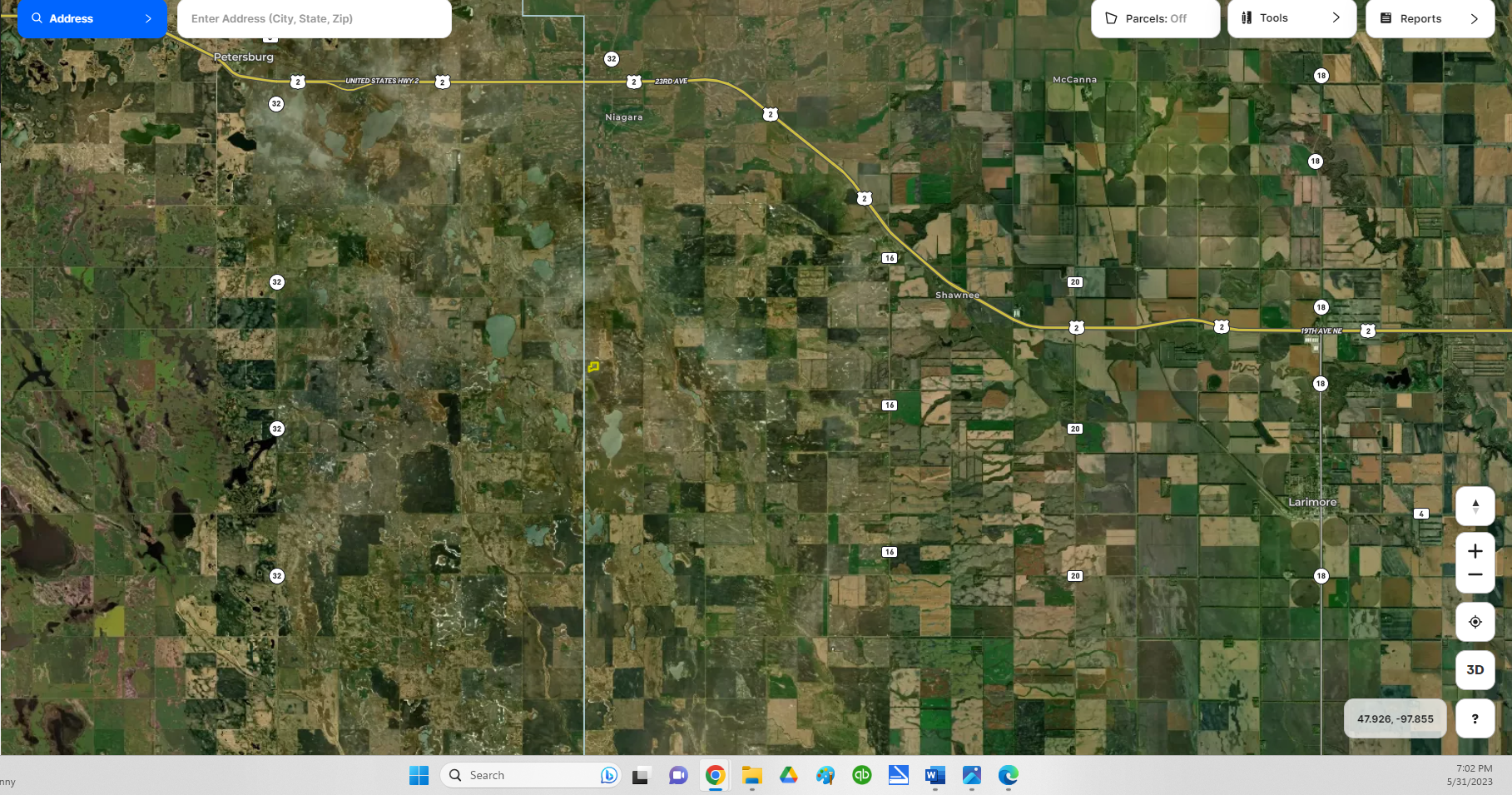Open QuickBooks from the taskbar
Viewport: 1512px width, 795px height.
pyautogui.click(x=862, y=776)
